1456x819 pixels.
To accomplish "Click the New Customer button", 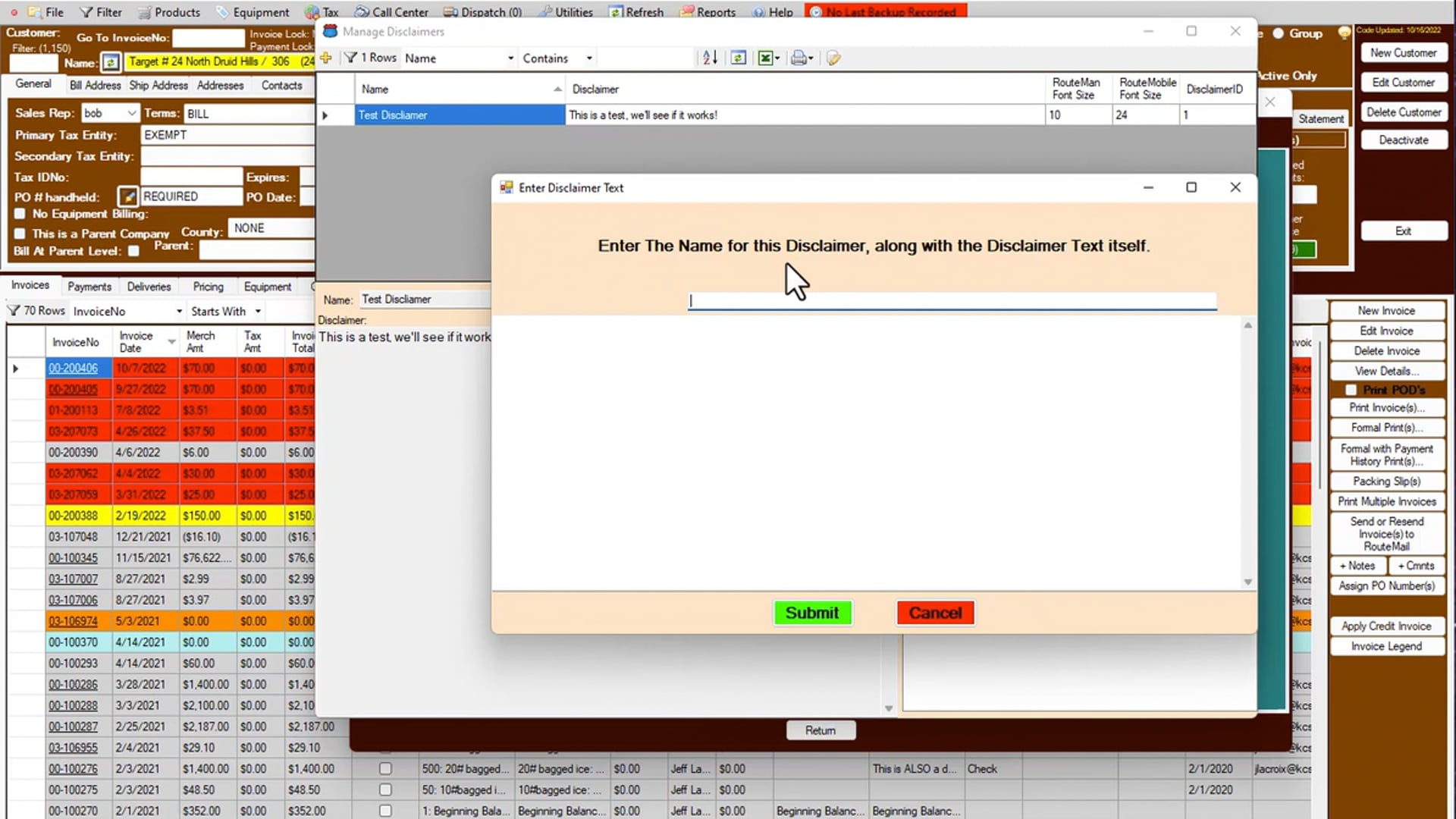I will pyautogui.click(x=1403, y=53).
